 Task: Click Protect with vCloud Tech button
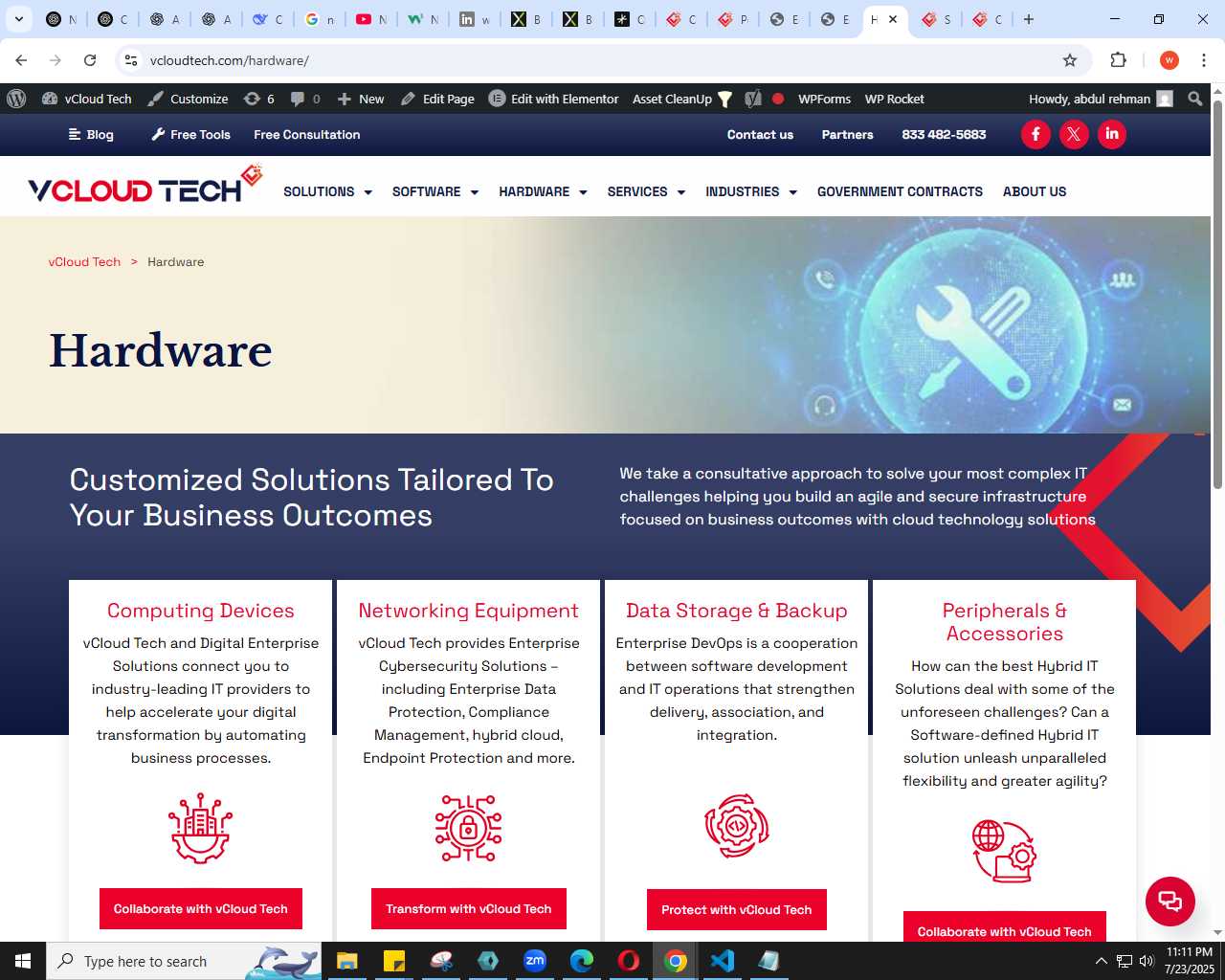point(737,909)
